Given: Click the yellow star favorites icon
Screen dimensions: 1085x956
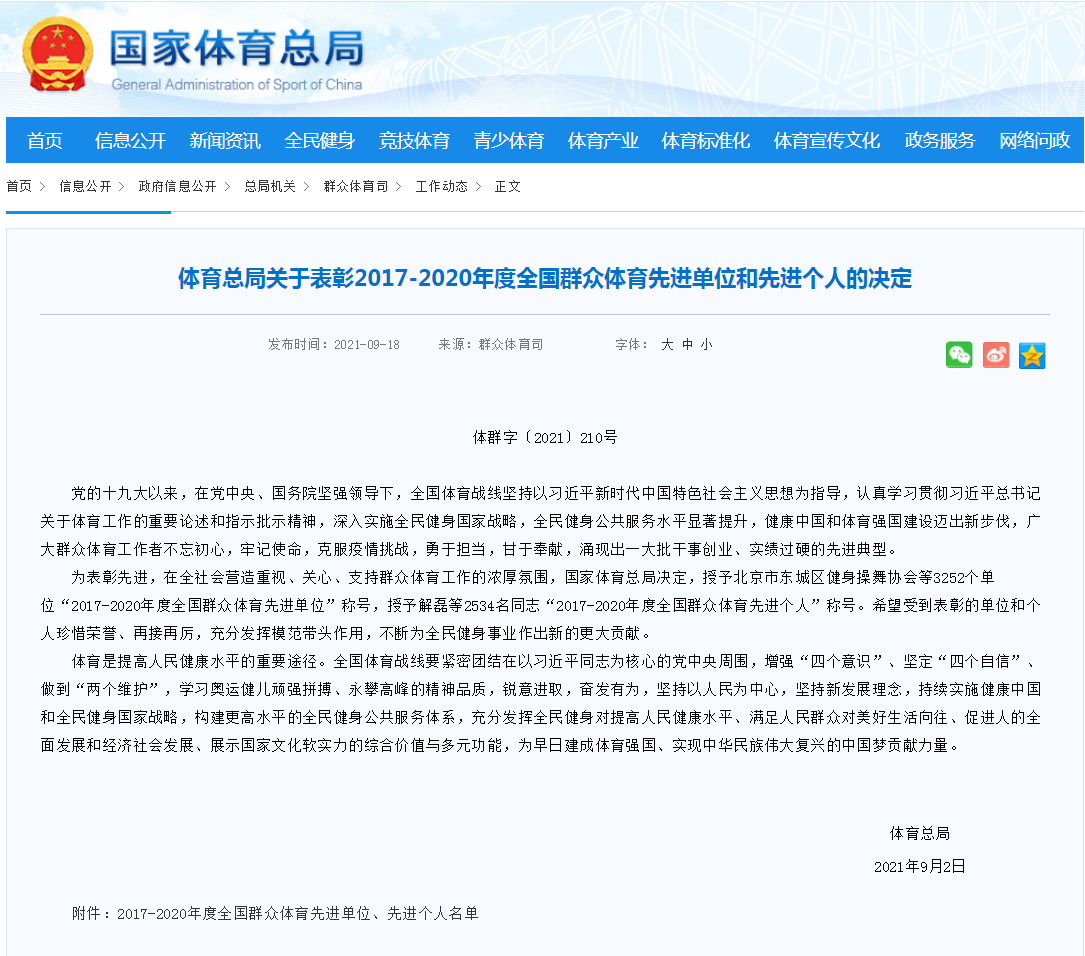Looking at the screenshot, I should (1032, 355).
